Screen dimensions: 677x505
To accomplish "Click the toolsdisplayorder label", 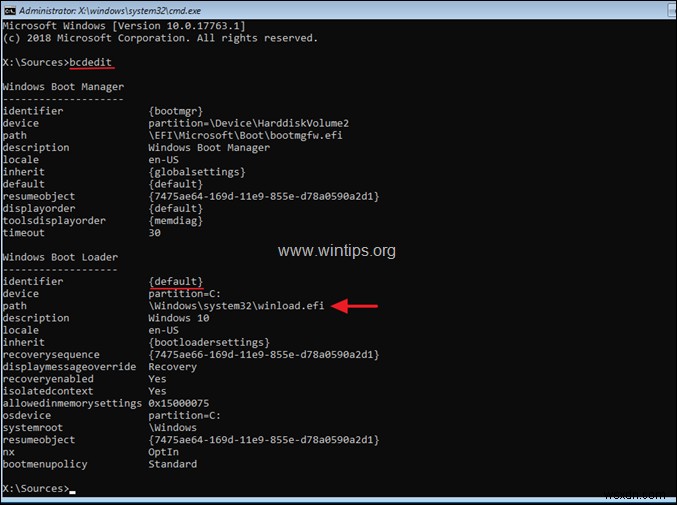I will tap(54, 221).
